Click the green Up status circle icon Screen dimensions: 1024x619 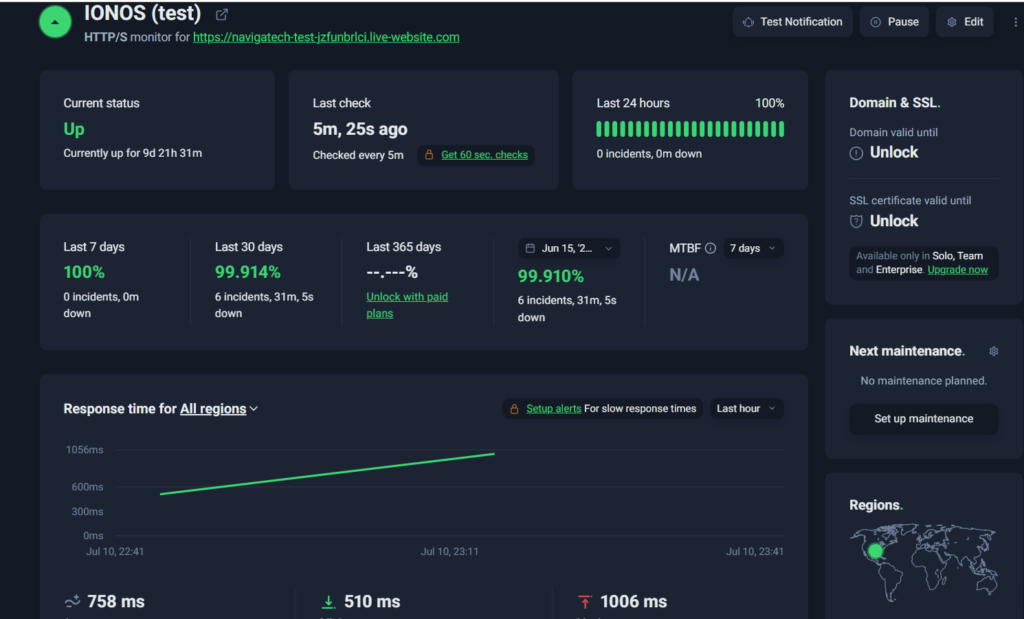[56, 22]
